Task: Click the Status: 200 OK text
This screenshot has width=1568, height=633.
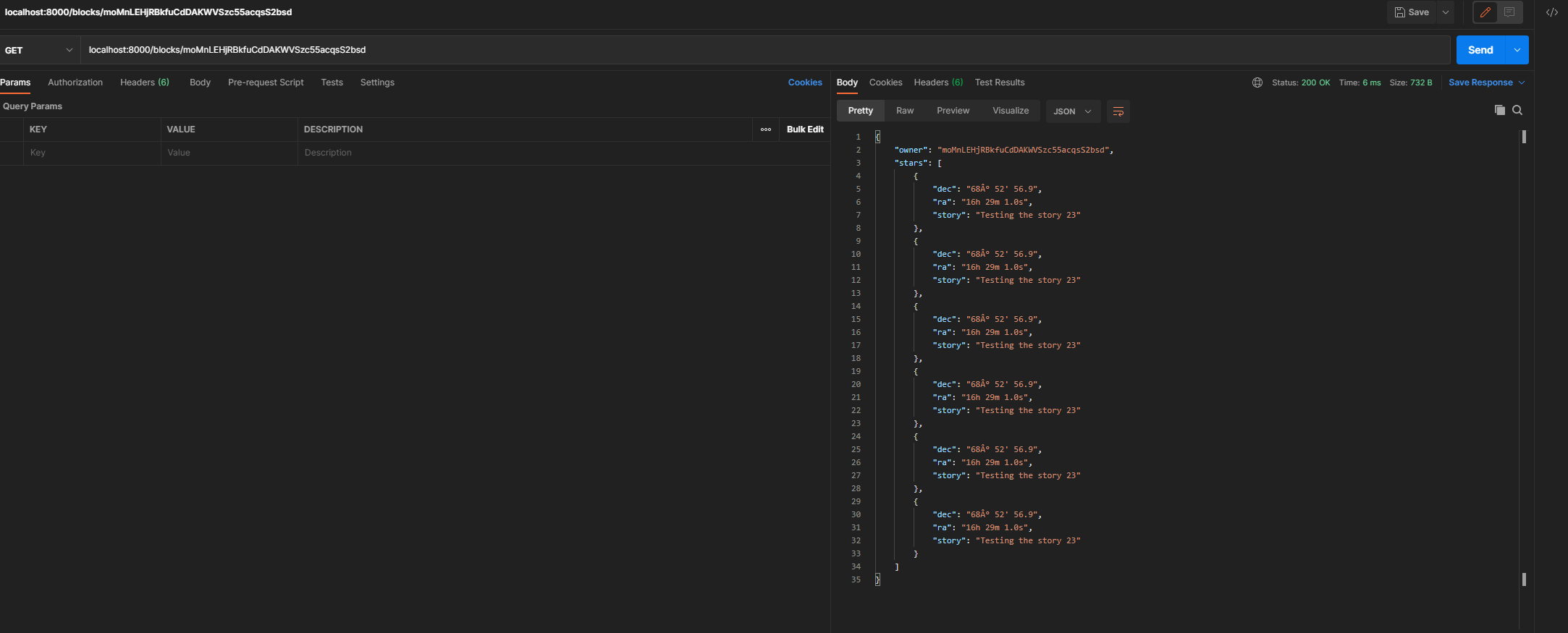Action: (x=1301, y=82)
